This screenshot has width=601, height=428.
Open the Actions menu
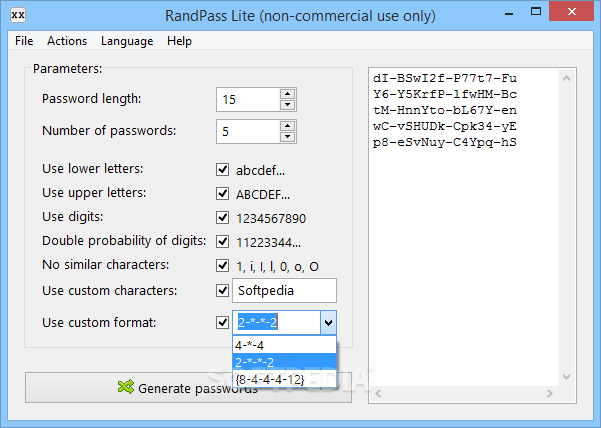(67, 41)
